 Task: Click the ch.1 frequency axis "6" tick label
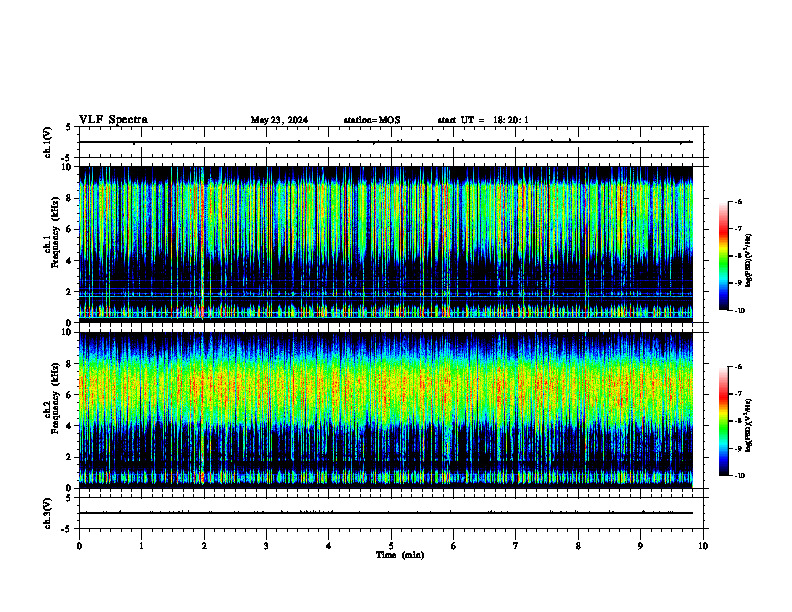point(70,229)
